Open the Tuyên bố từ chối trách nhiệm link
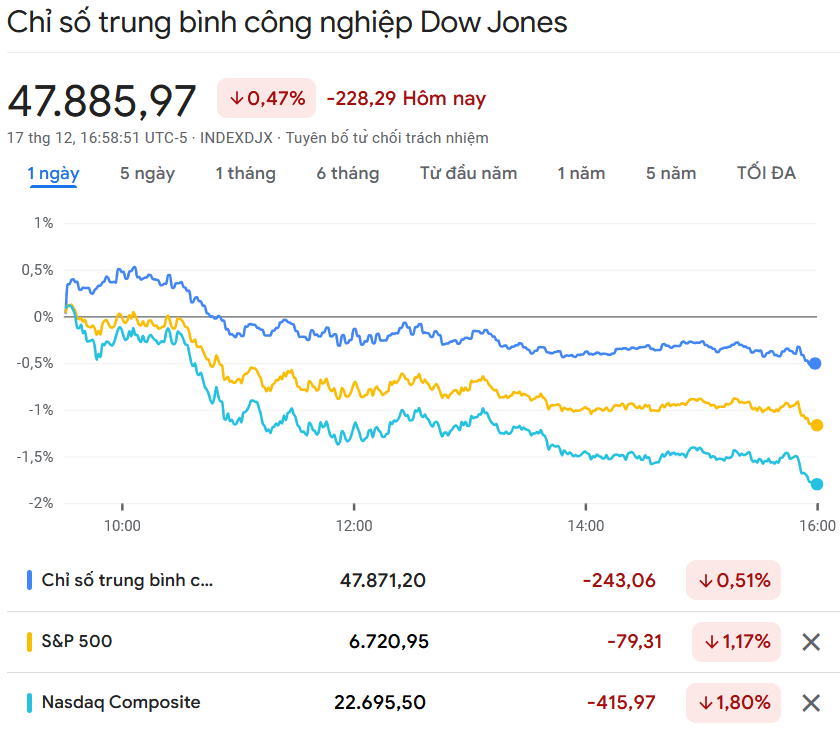This screenshot has width=840, height=733. point(387,138)
